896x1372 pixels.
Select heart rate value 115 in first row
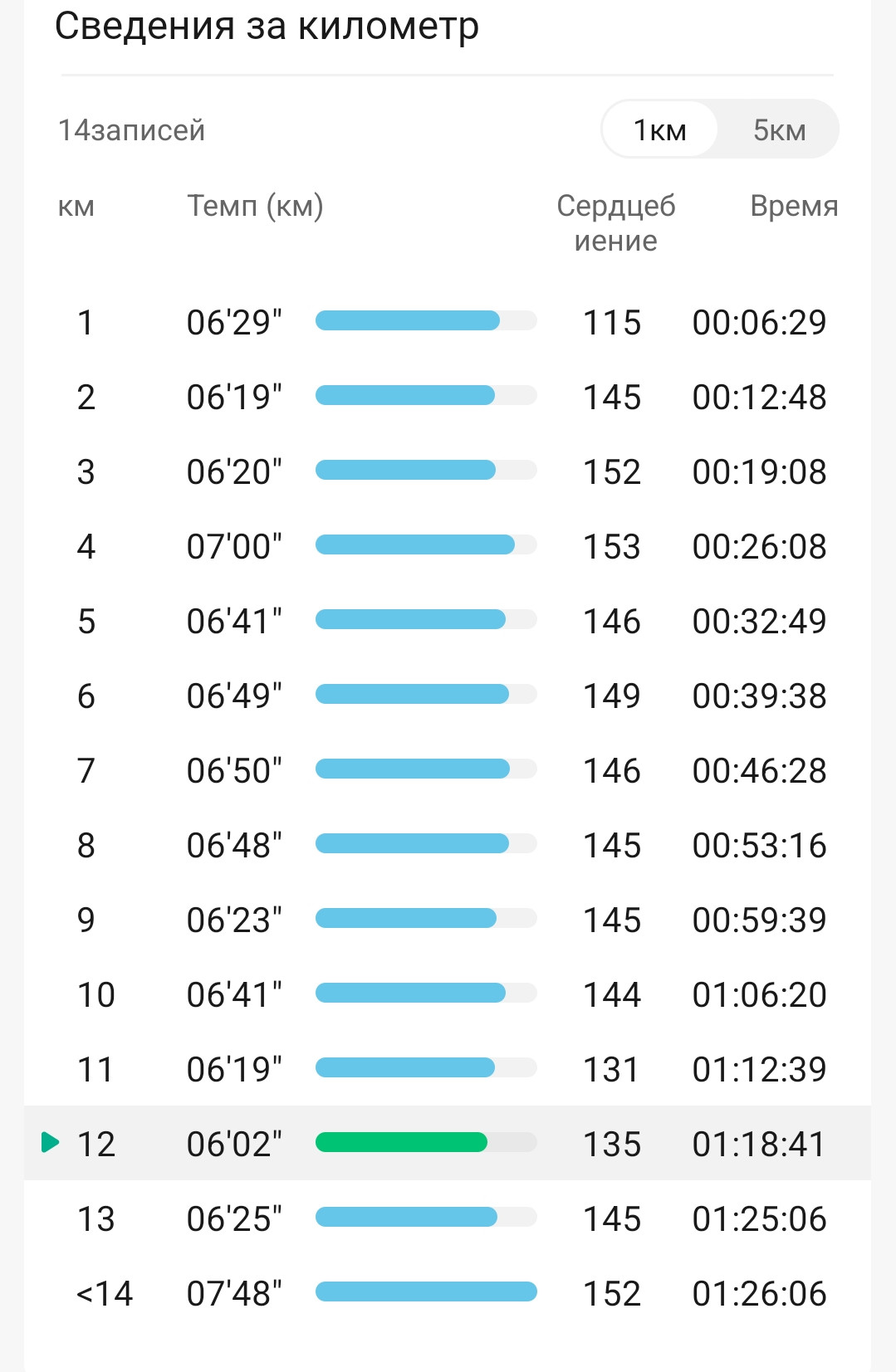click(x=612, y=322)
